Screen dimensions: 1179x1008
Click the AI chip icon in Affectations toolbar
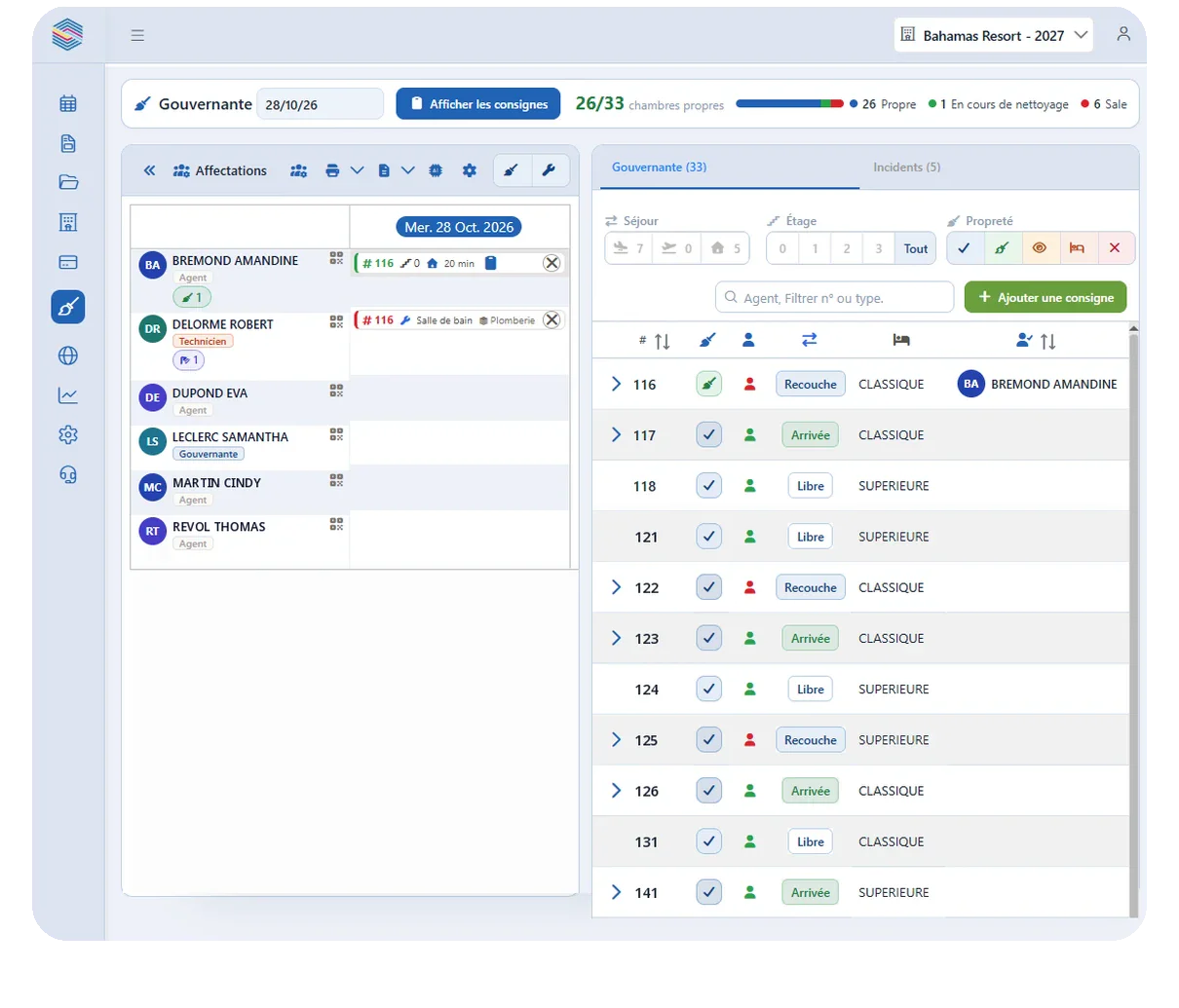click(436, 170)
